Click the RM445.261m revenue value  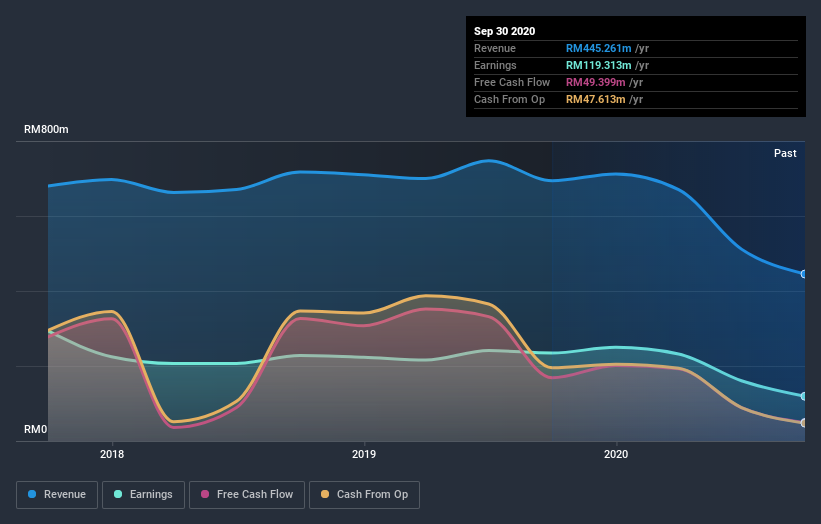point(598,48)
